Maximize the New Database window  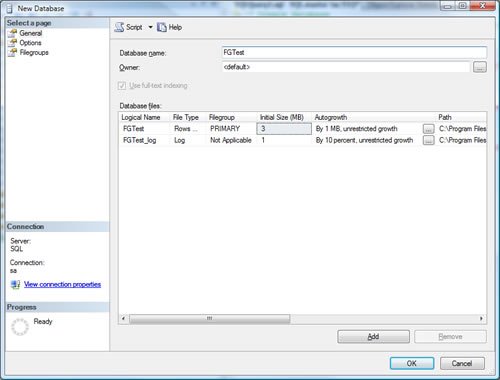point(463,6)
